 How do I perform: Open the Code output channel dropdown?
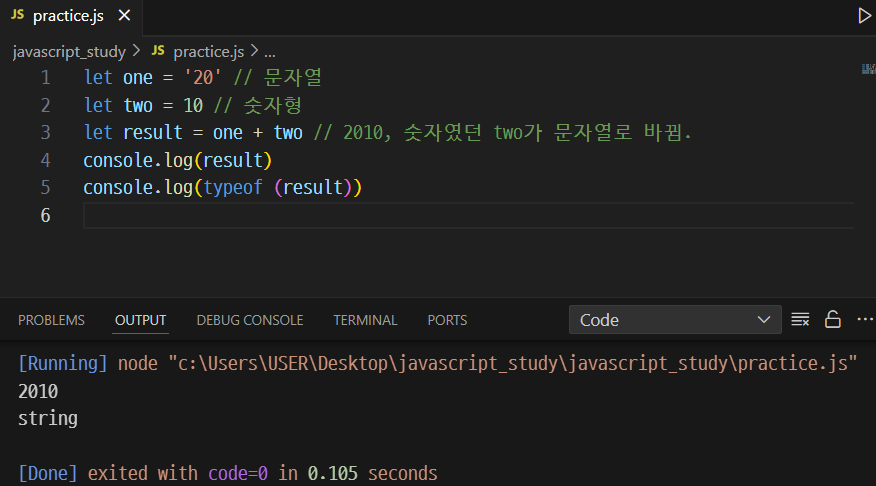[x=675, y=320]
